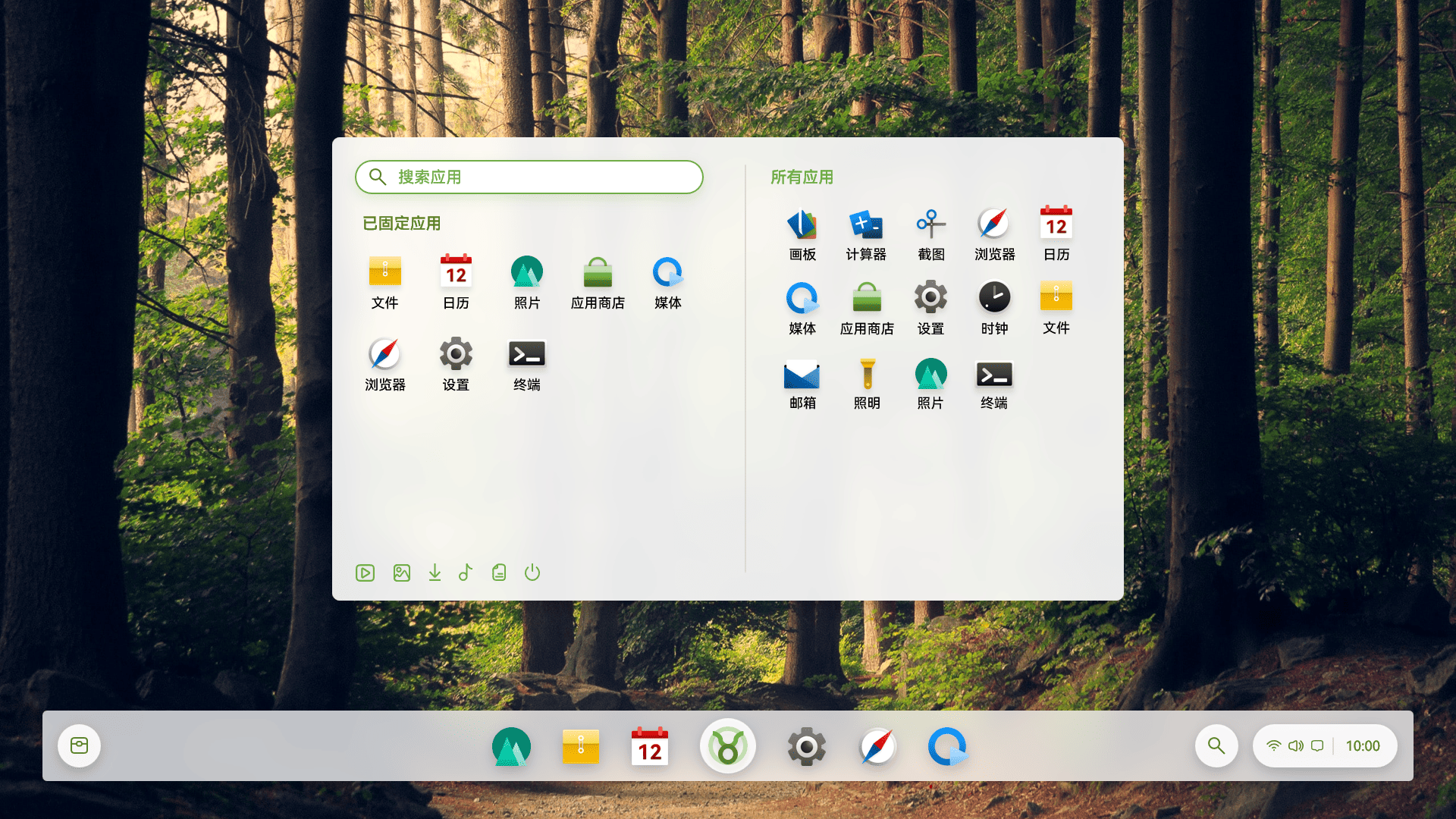The width and height of the screenshot is (1456, 819).
Task: Open taskbar search magnifier button
Action: tap(1216, 746)
